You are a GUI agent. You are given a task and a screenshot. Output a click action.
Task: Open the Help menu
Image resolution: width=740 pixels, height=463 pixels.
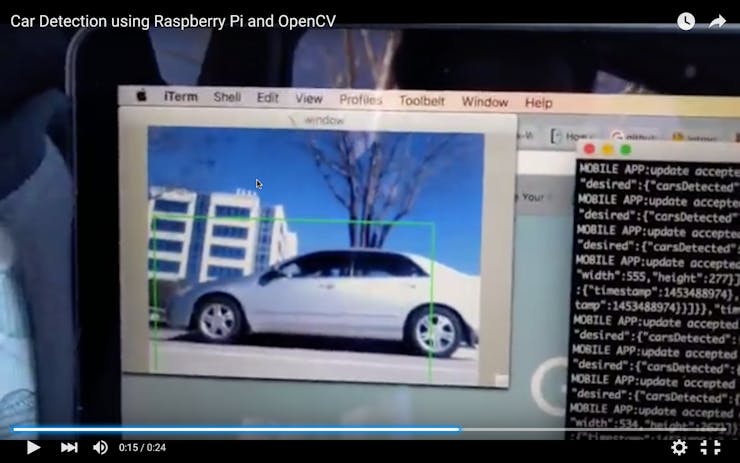click(x=538, y=102)
